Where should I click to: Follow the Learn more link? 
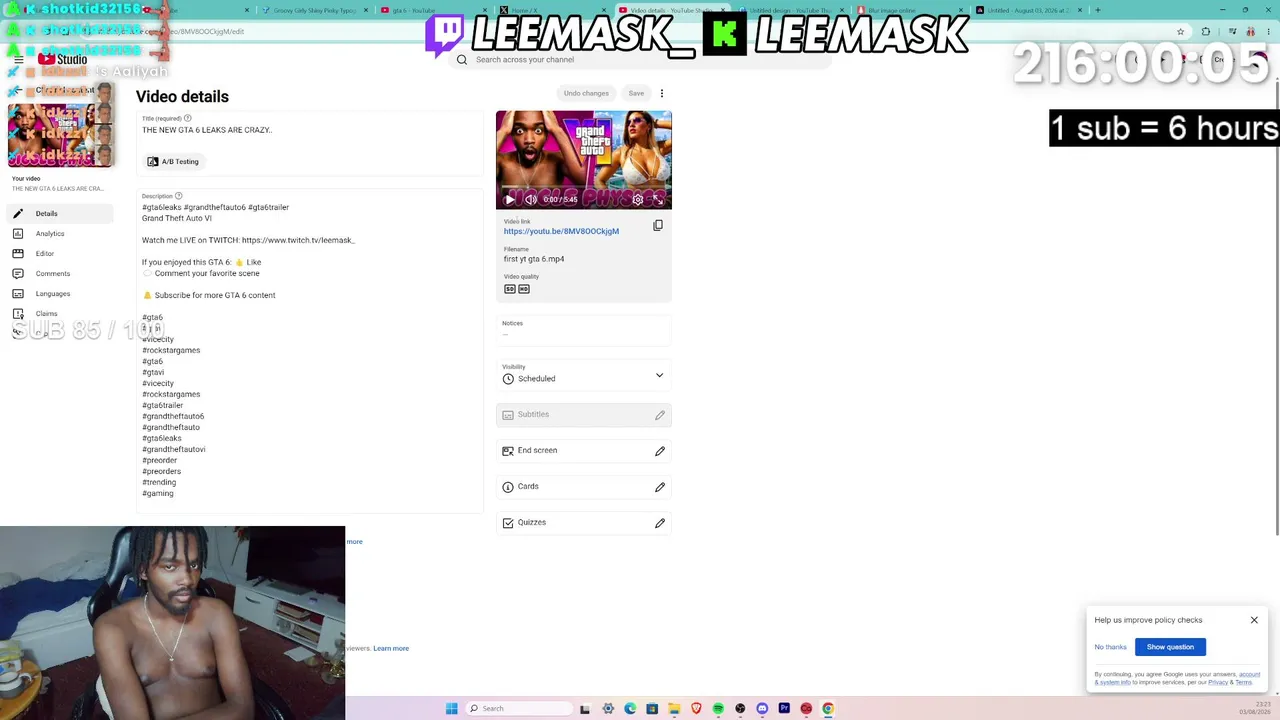(391, 648)
